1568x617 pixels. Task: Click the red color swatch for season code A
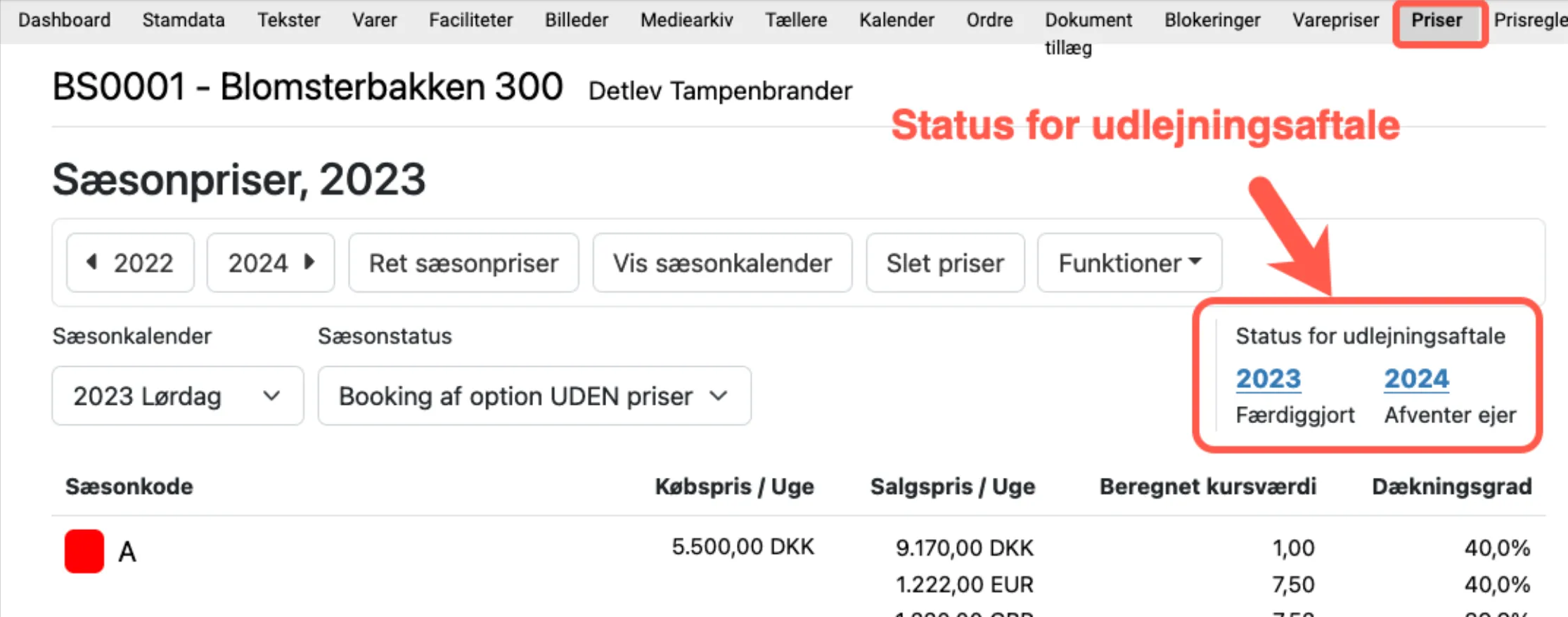tap(84, 552)
